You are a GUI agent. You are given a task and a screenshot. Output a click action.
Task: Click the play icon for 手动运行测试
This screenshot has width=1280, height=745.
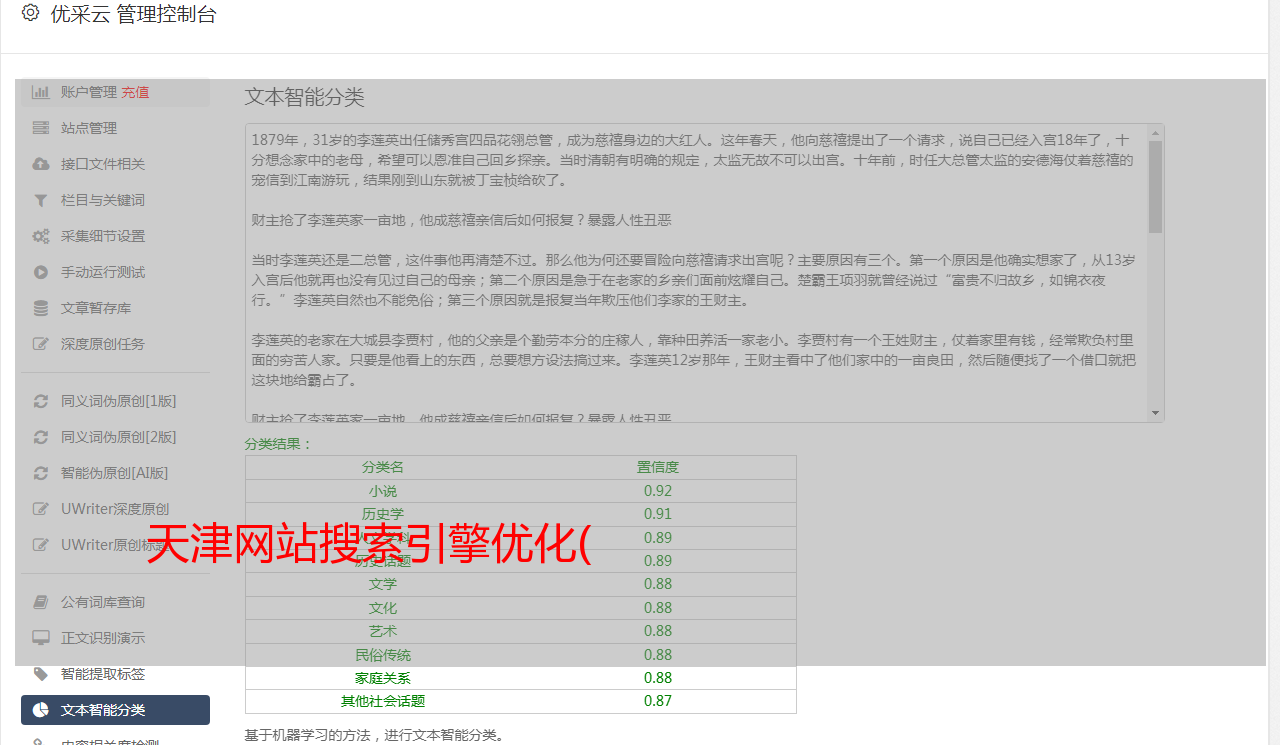41,272
